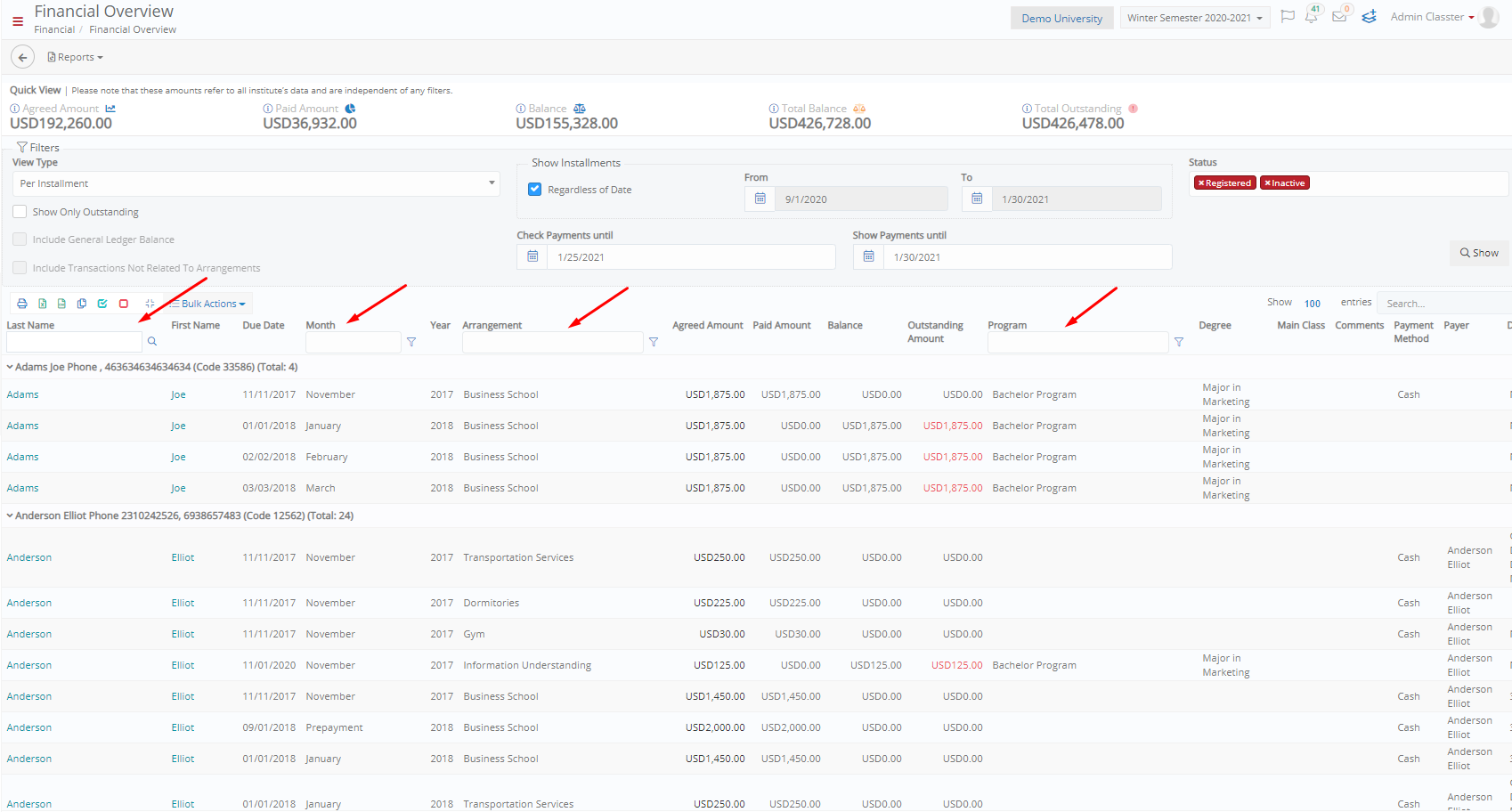Sort by Year column header
1512x812 pixels.
point(440,325)
